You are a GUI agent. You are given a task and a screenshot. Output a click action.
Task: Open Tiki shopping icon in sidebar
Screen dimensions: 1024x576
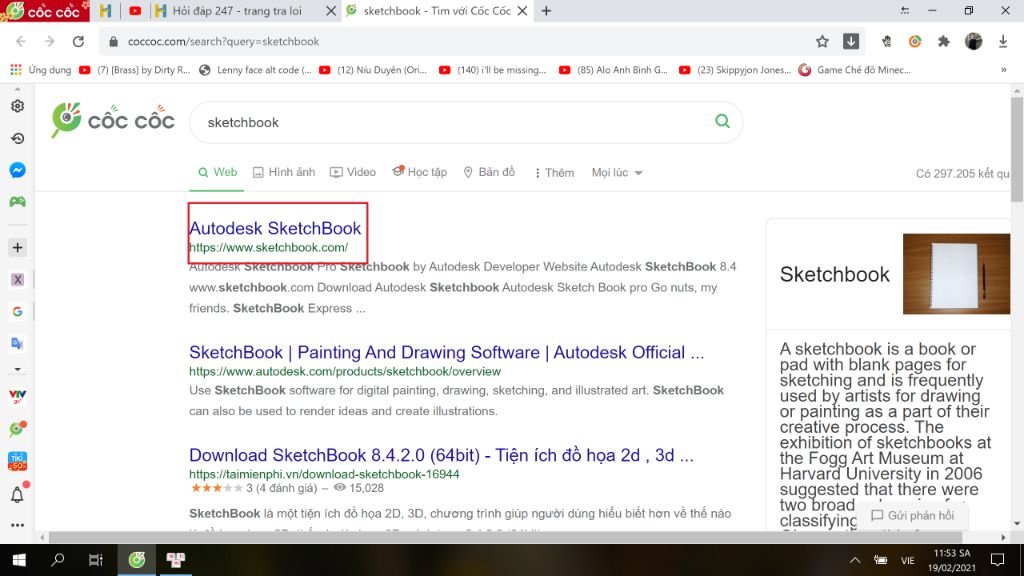18,461
